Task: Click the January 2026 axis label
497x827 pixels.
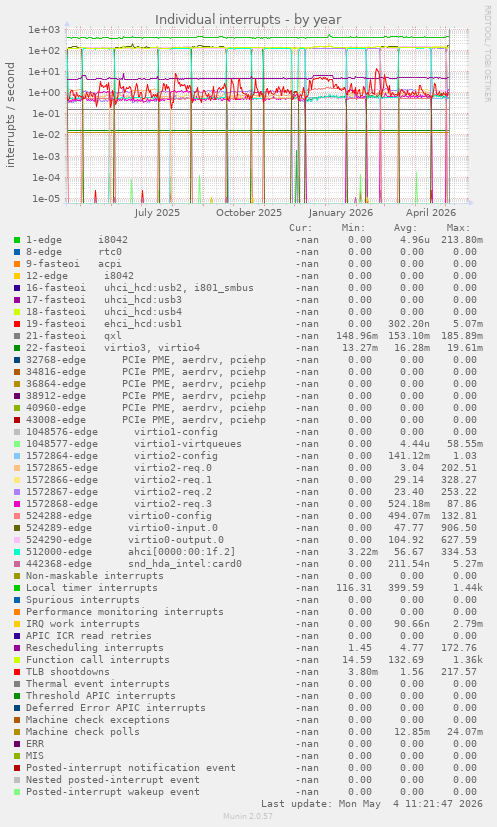Action: 341,213
